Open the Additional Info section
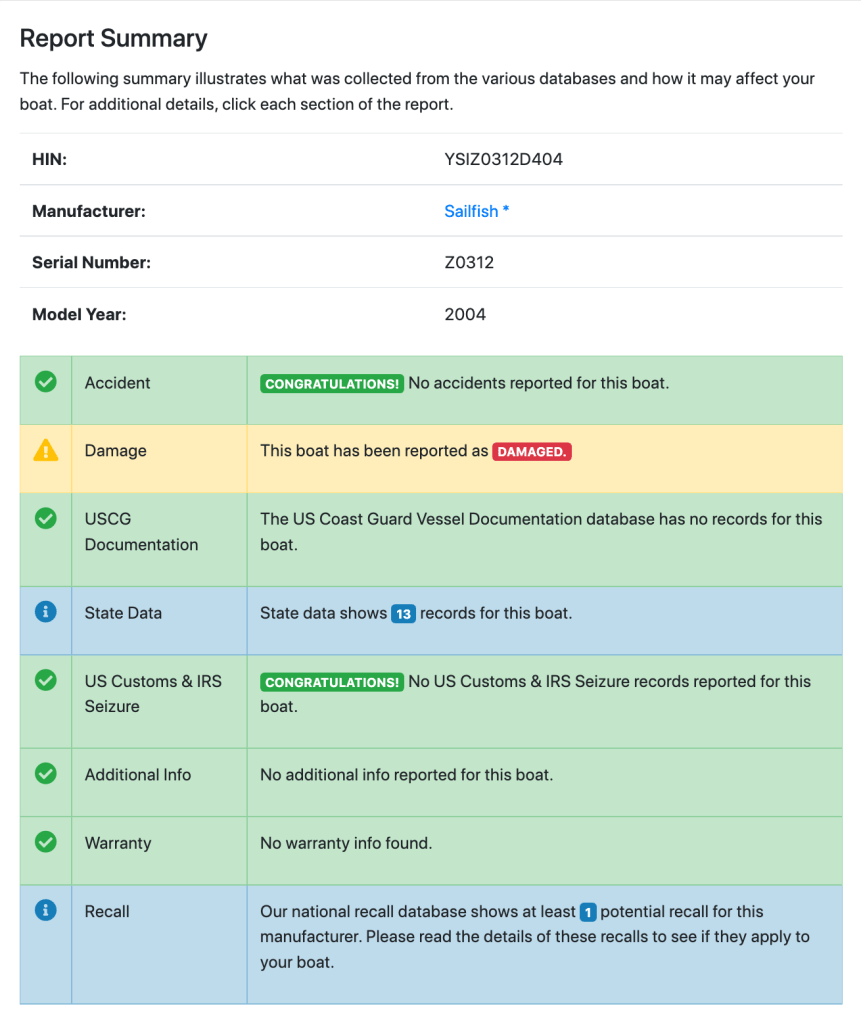The width and height of the screenshot is (861, 1023). click(x=138, y=774)
